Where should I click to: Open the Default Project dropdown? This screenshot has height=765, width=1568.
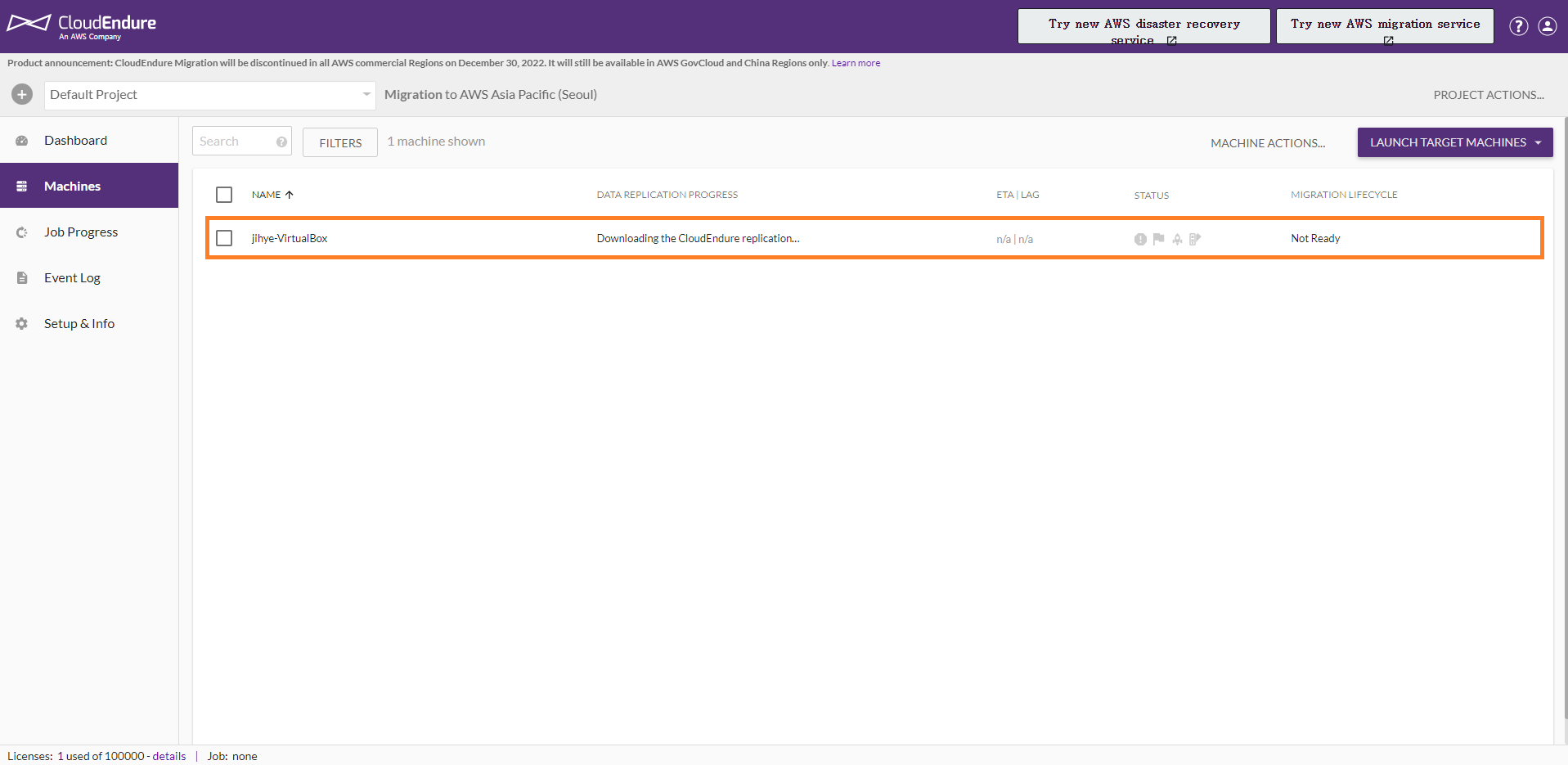(210, 95)
